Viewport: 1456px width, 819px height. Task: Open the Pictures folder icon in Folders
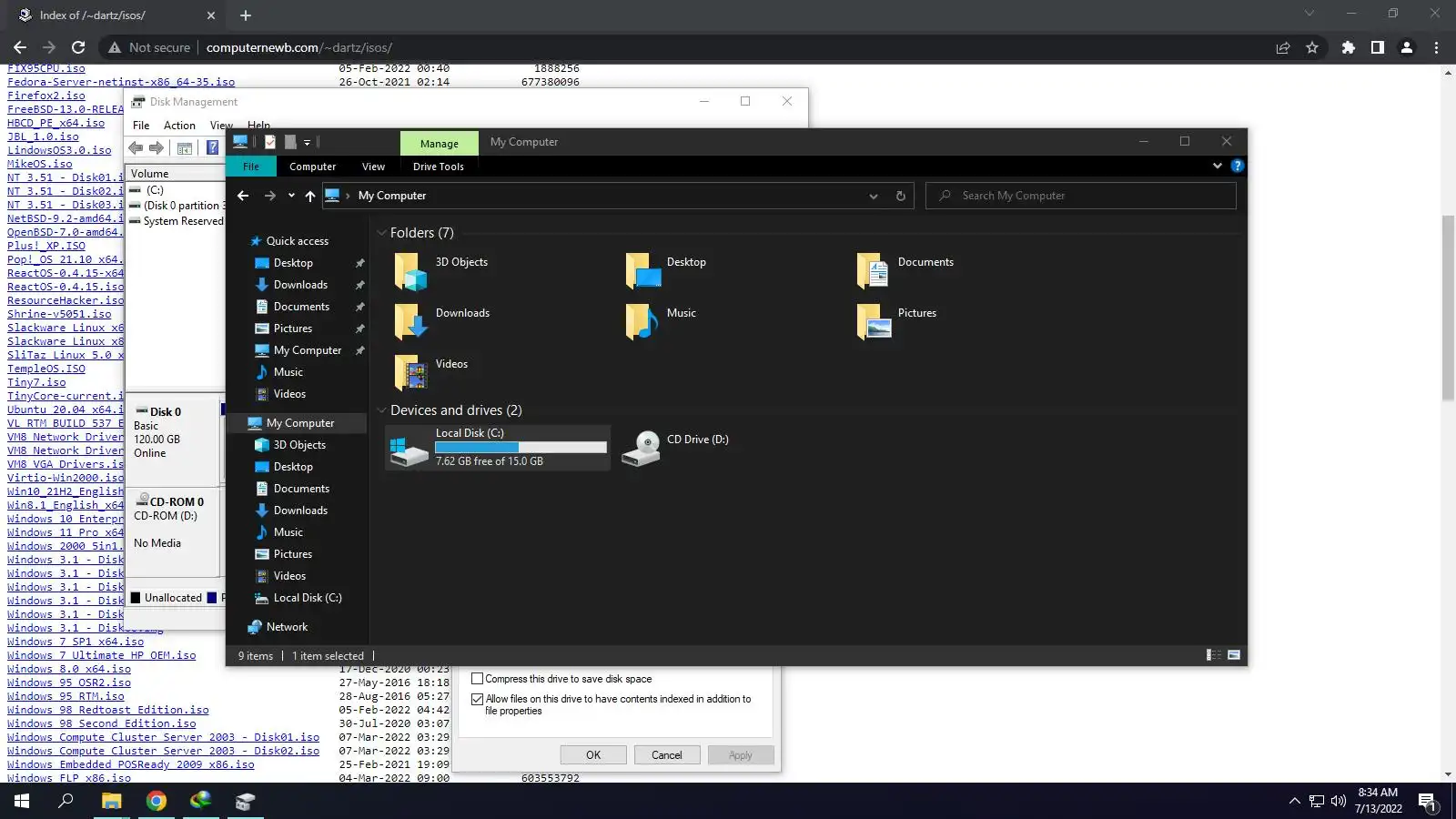874,322
